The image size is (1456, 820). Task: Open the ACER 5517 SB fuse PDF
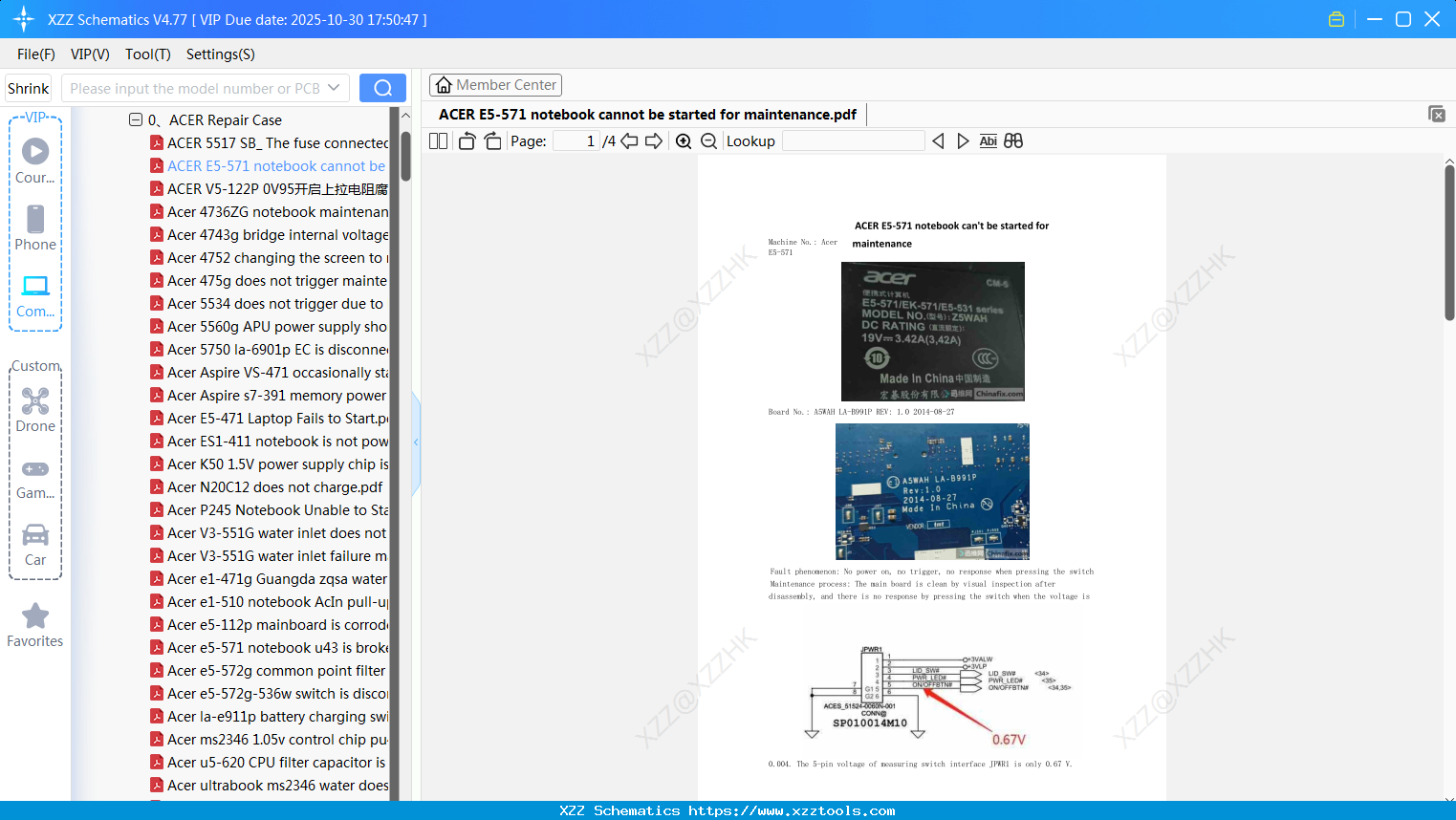(x=270, y=143)
